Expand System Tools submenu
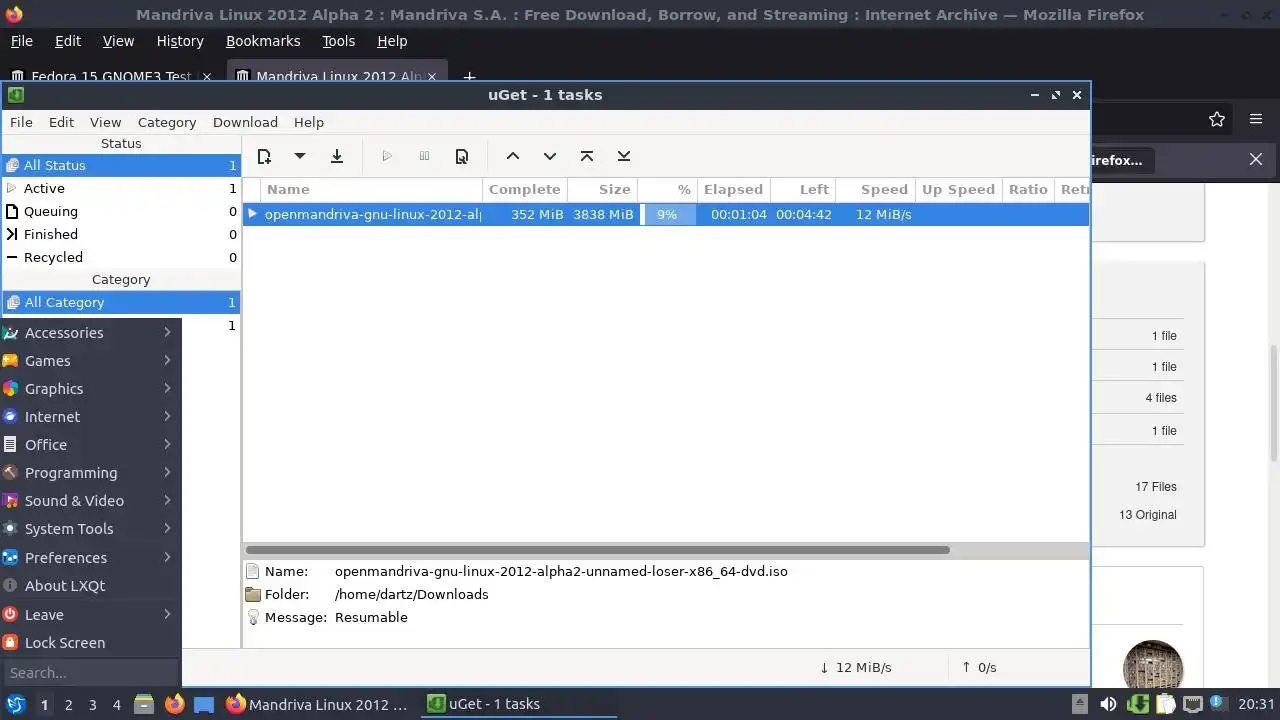The width and height of the screenshot is (1280, 720). 91,529
